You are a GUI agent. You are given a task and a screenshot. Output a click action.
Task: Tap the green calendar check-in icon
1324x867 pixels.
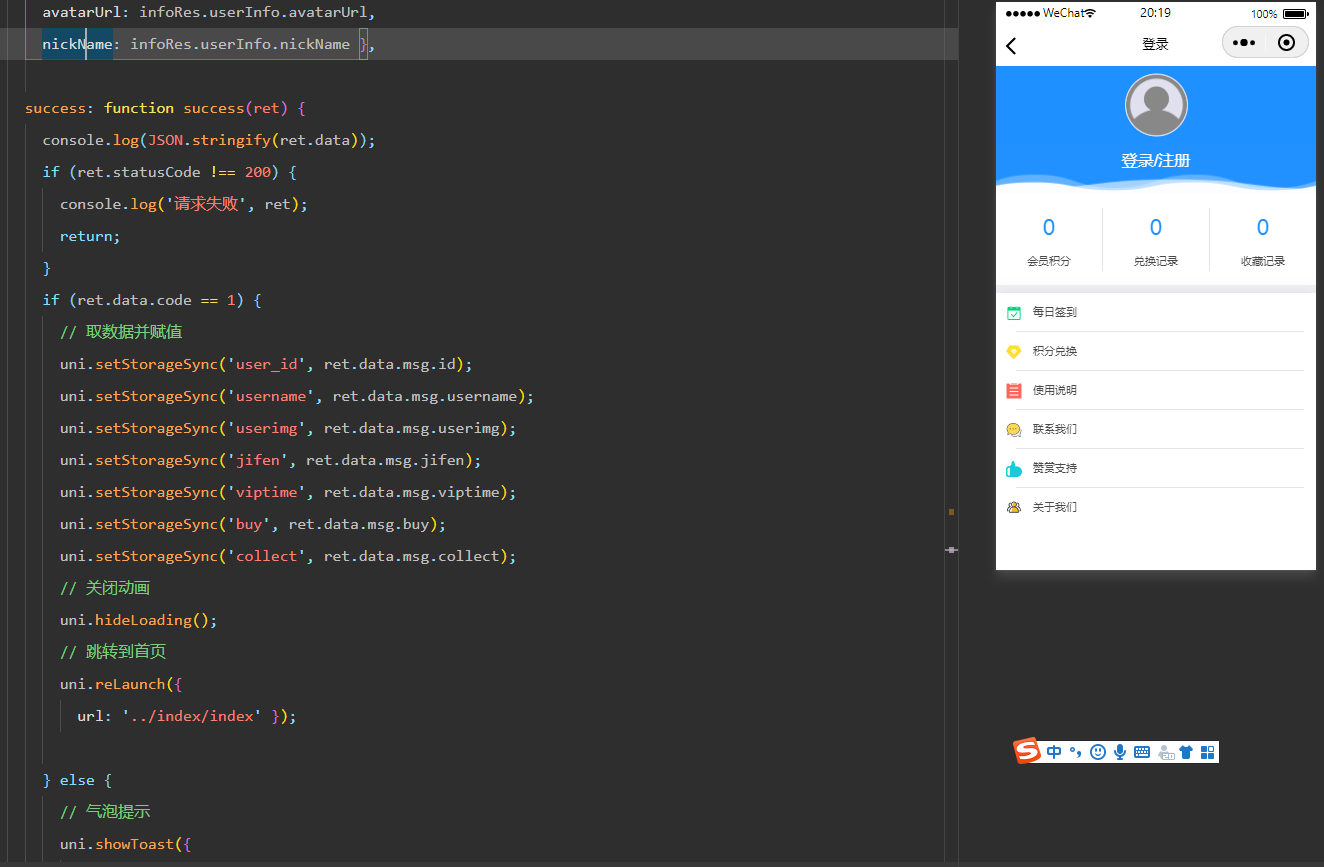[x=1014, y=313]
